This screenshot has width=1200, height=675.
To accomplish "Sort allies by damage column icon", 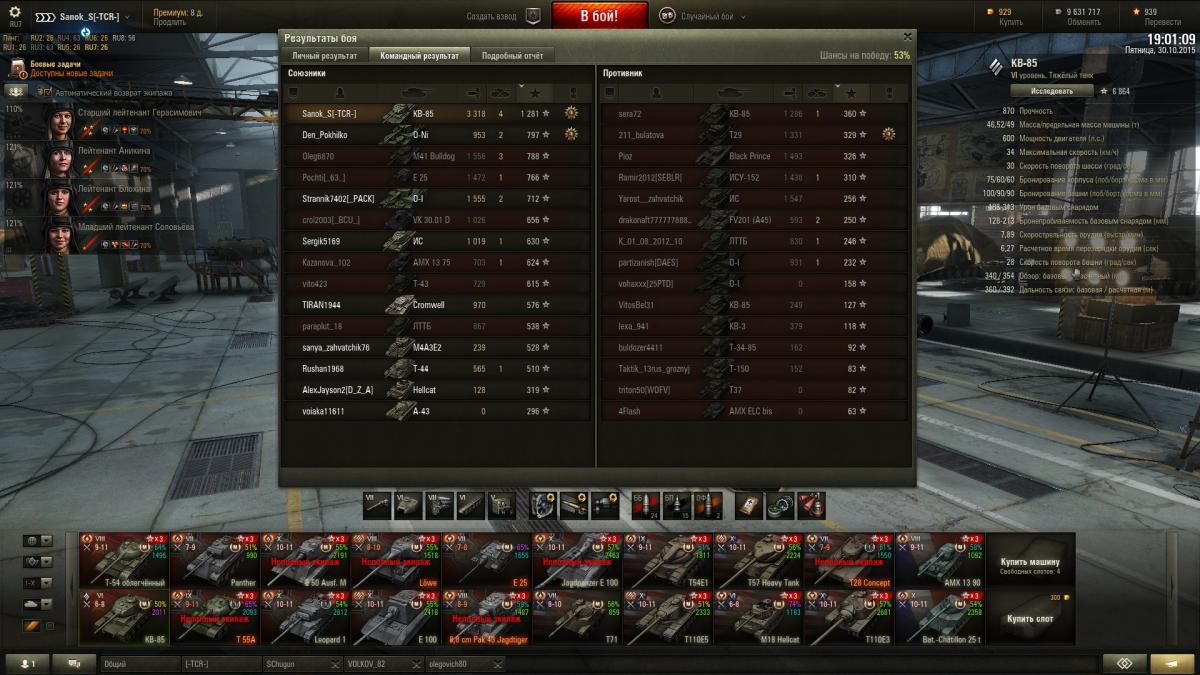I will click(475, 92).
